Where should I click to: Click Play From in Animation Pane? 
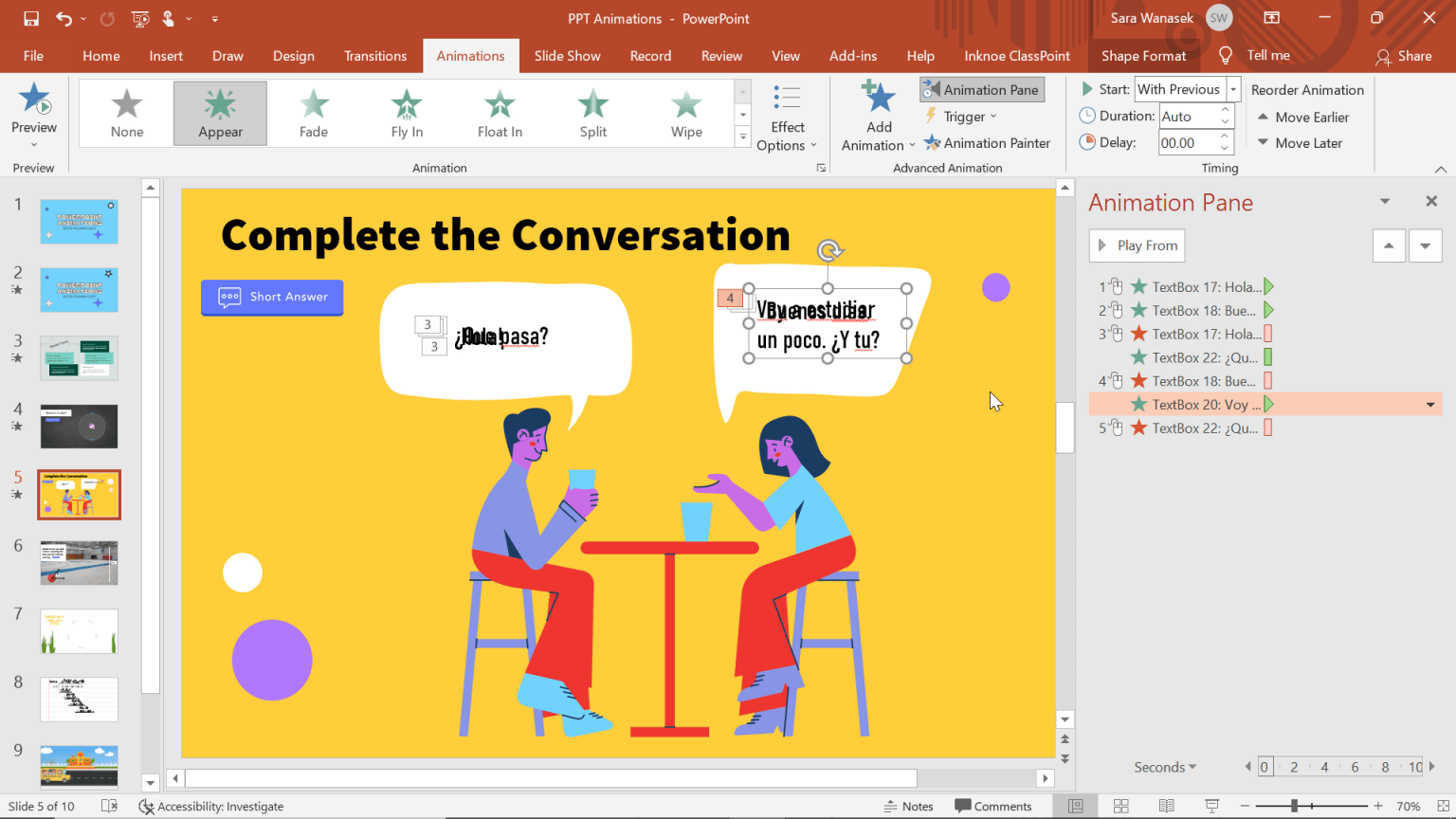(x=1137, y=246)
